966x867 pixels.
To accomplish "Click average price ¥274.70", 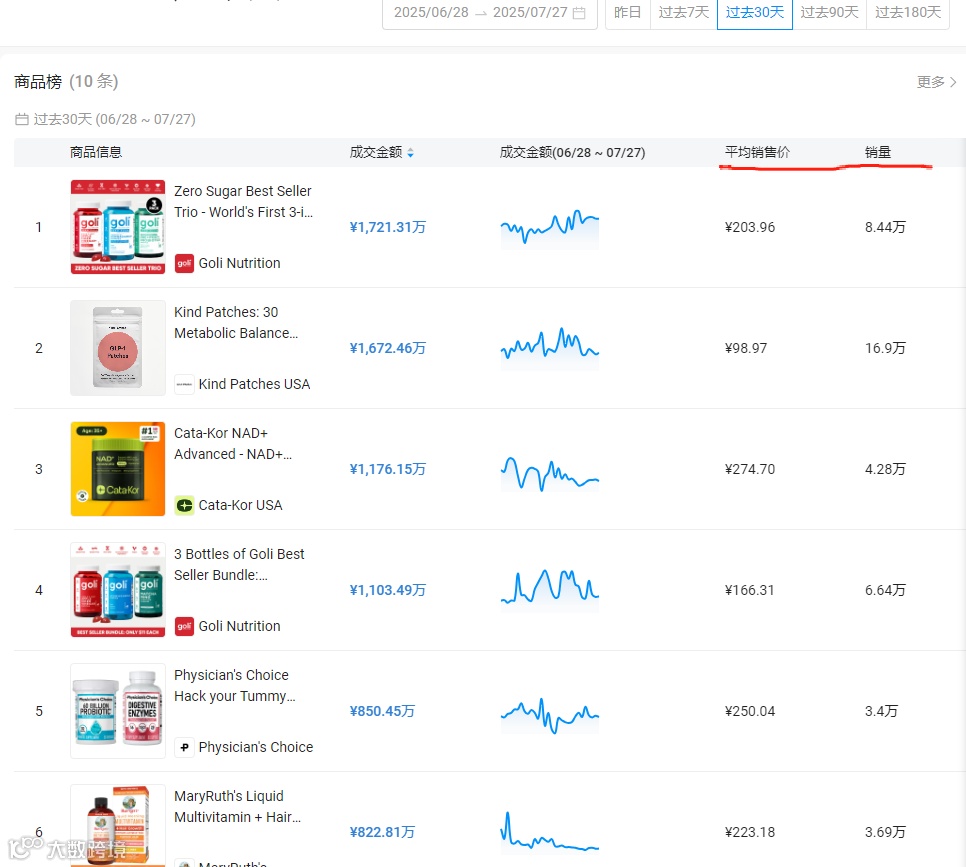I will coord(750,470).
